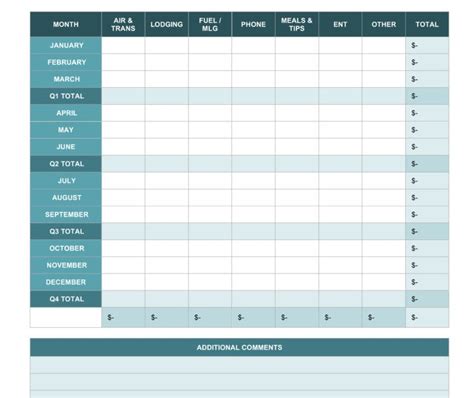Select the MEALS & TIPS header
Viewport: 474px width, 398px height.
coord(297,24)
